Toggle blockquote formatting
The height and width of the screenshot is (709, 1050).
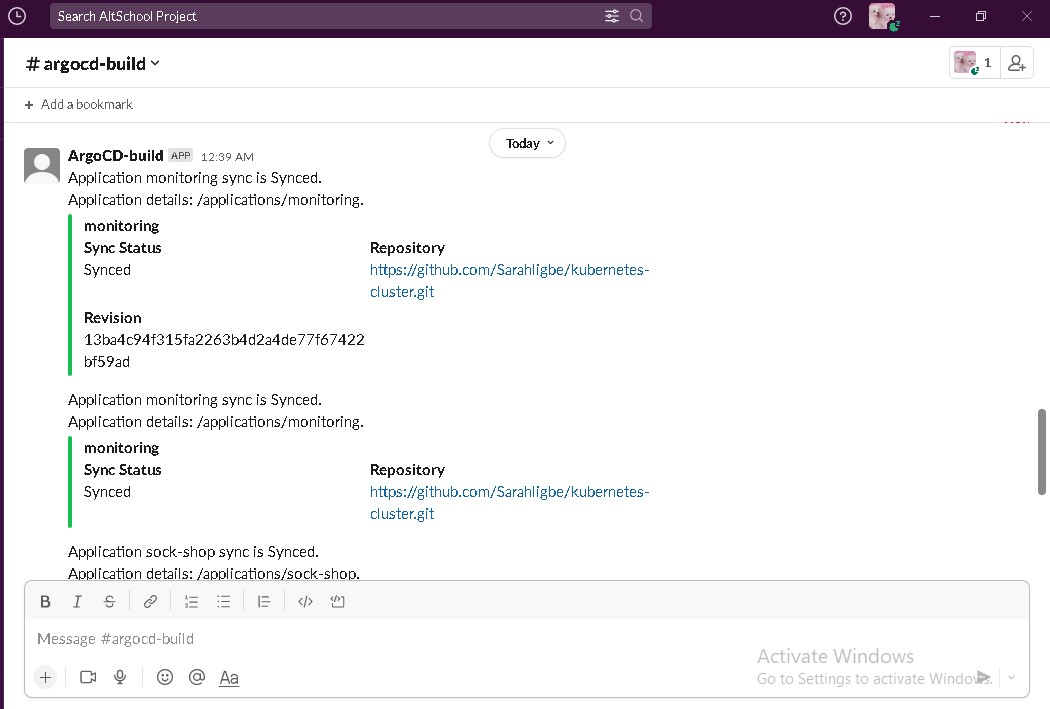coord(264,601)
